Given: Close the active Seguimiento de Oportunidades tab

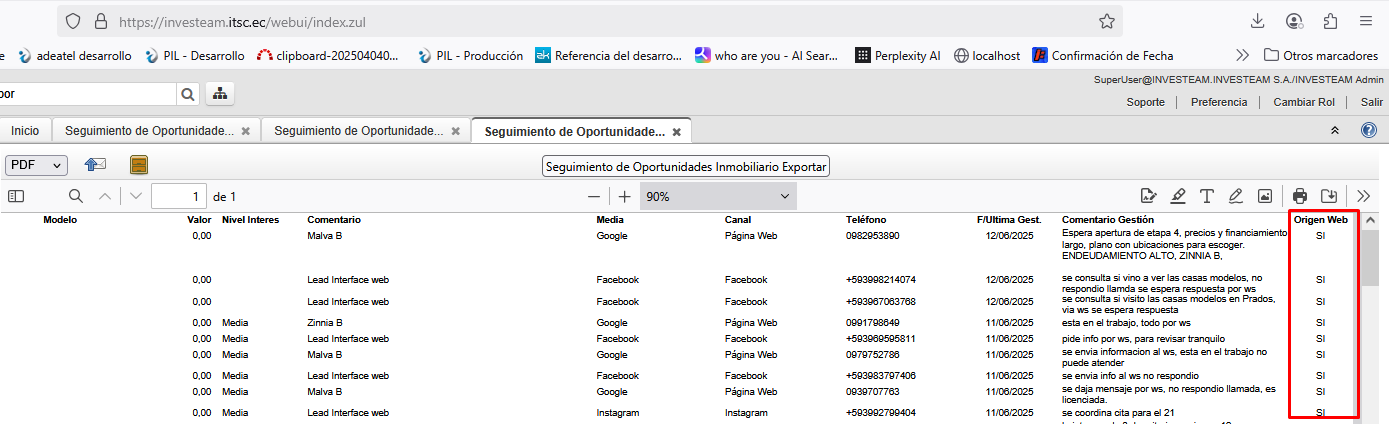Looking at the screenshot, I should [676, 132].
